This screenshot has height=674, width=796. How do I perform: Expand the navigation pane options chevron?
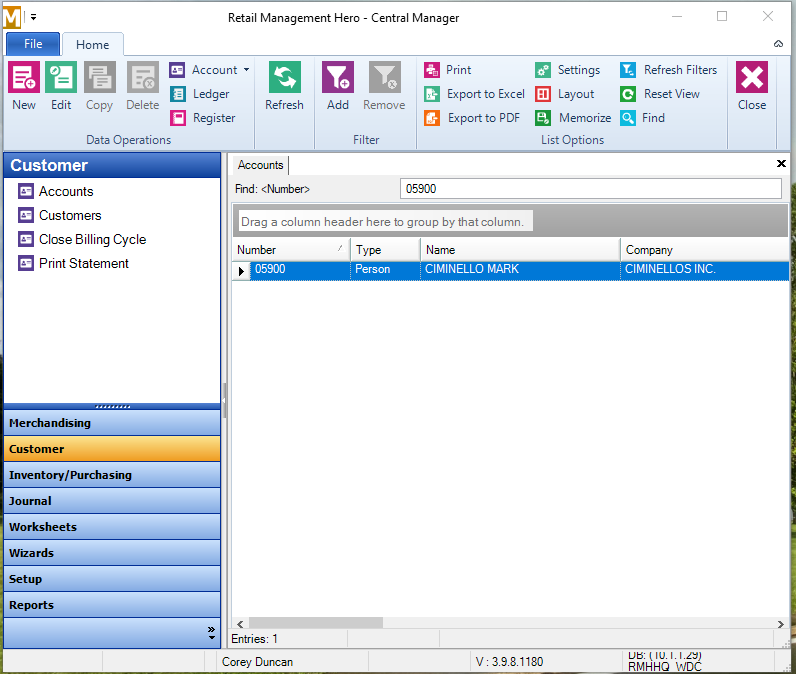[x=211, y=633]
